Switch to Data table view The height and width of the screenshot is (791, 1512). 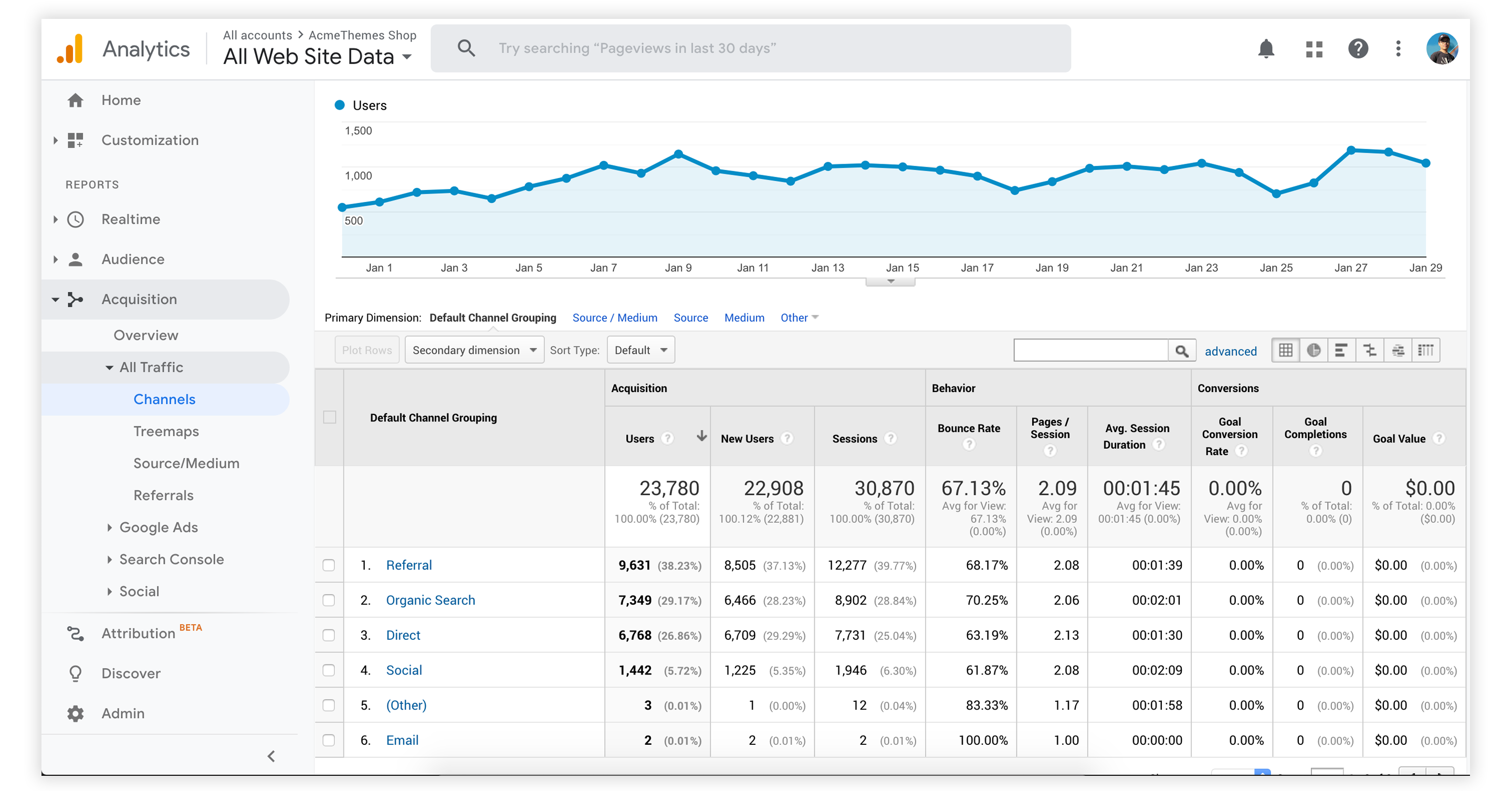click(x=1285, y=350)
